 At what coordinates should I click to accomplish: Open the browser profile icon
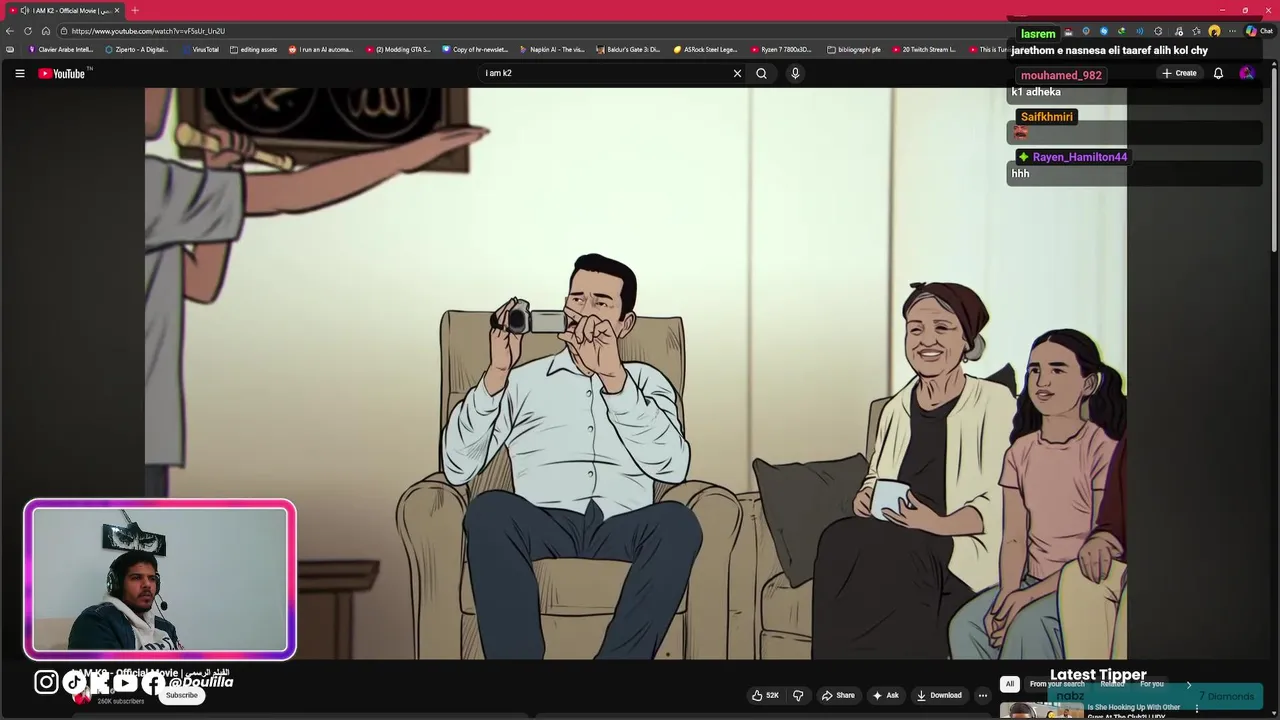click(x=1214, y=31)
